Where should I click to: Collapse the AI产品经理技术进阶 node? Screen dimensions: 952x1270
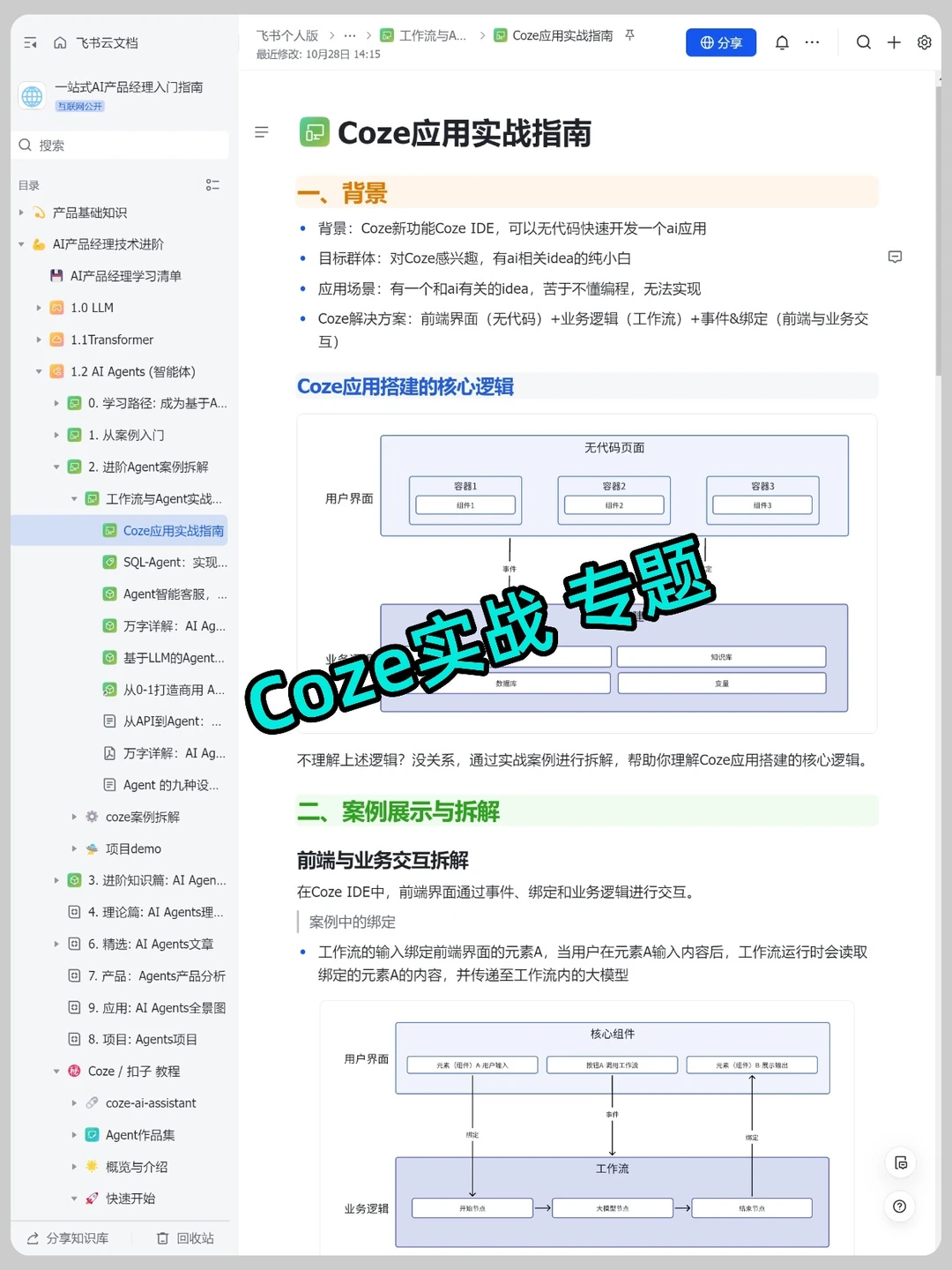click(x=22, y=244)
